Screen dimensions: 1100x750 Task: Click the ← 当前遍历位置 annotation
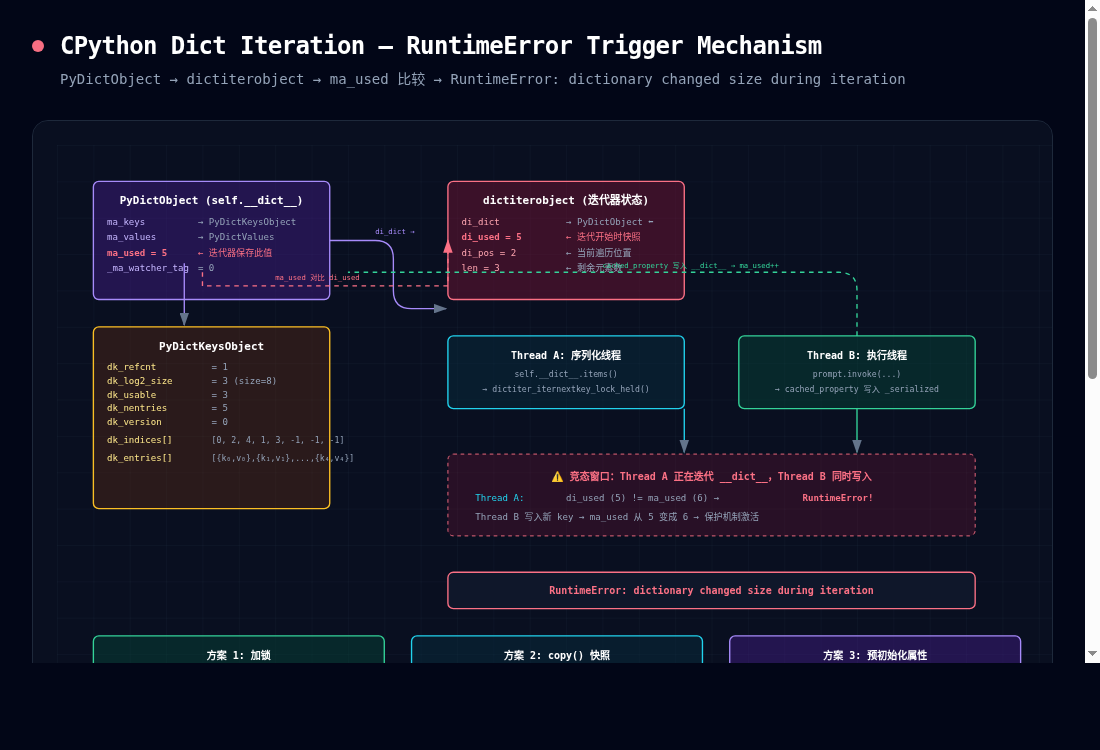[598, 253]
